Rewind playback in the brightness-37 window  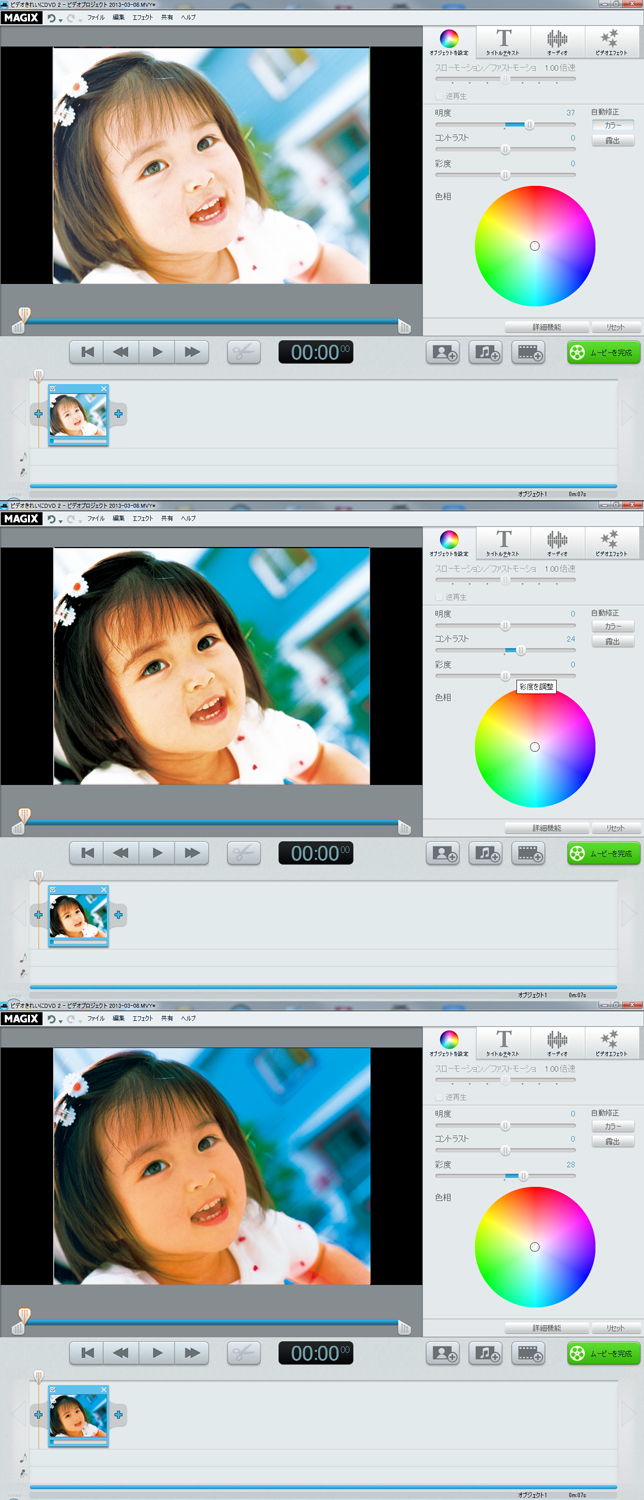[121, 352]
